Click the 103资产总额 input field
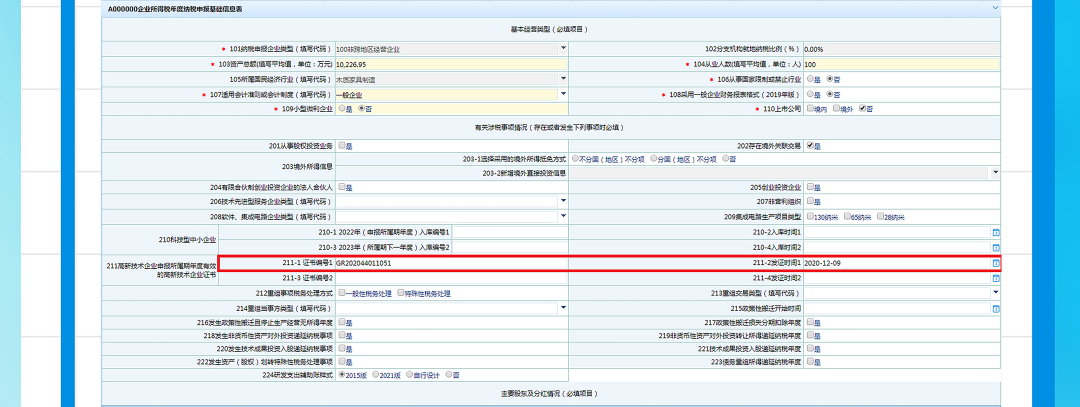1080x407 pixels. pos(450,63)
